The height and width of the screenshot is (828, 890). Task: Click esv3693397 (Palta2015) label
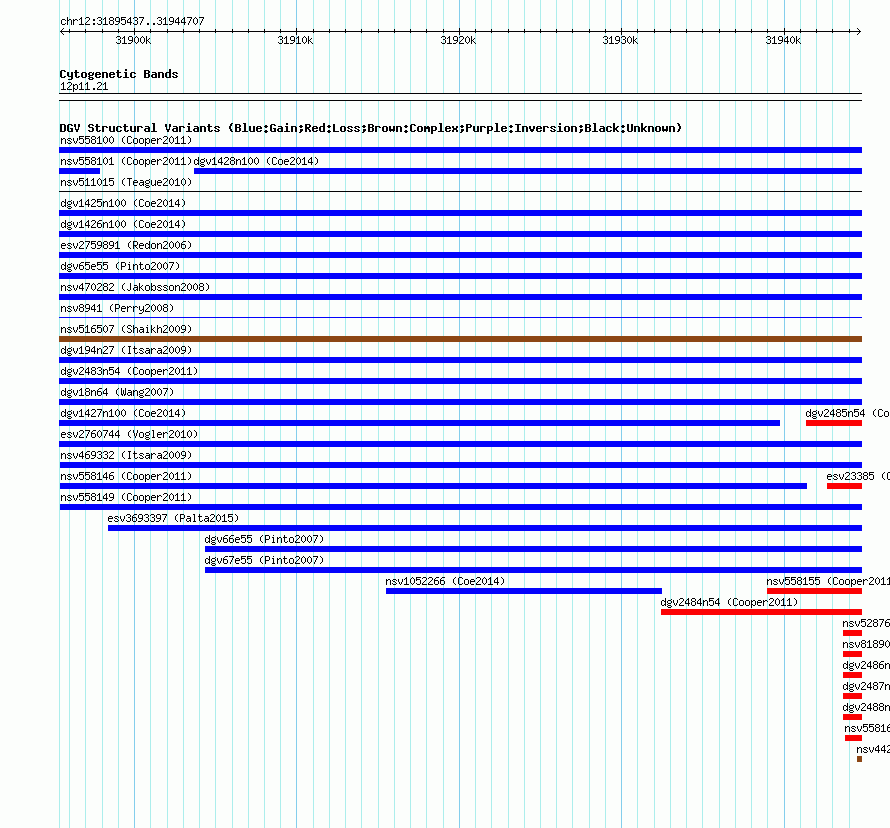(x=173, y=518)
